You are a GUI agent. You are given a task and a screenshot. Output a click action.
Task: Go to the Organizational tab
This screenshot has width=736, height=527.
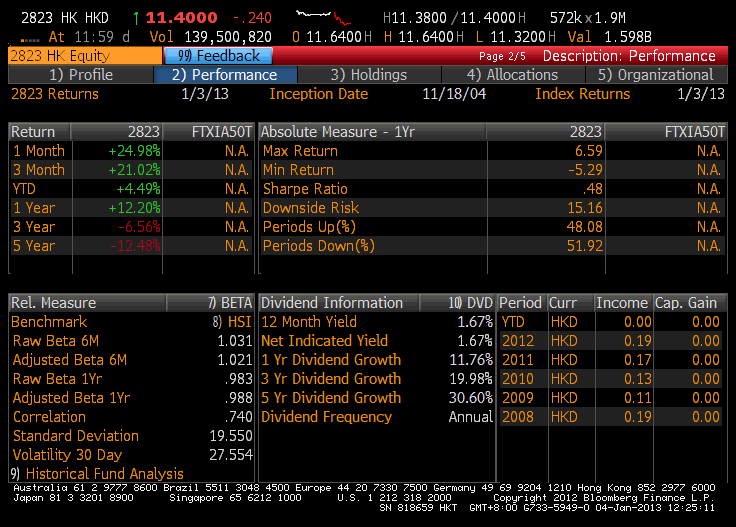point(656,75)
